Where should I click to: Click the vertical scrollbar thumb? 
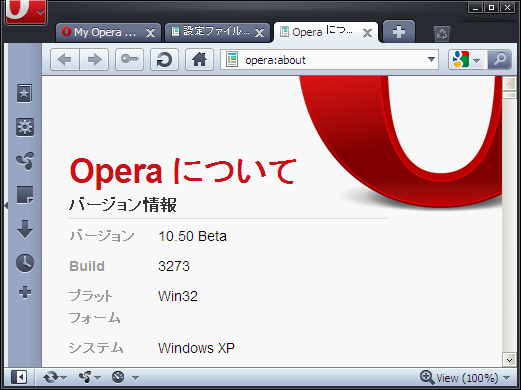(x=509, y=95)
